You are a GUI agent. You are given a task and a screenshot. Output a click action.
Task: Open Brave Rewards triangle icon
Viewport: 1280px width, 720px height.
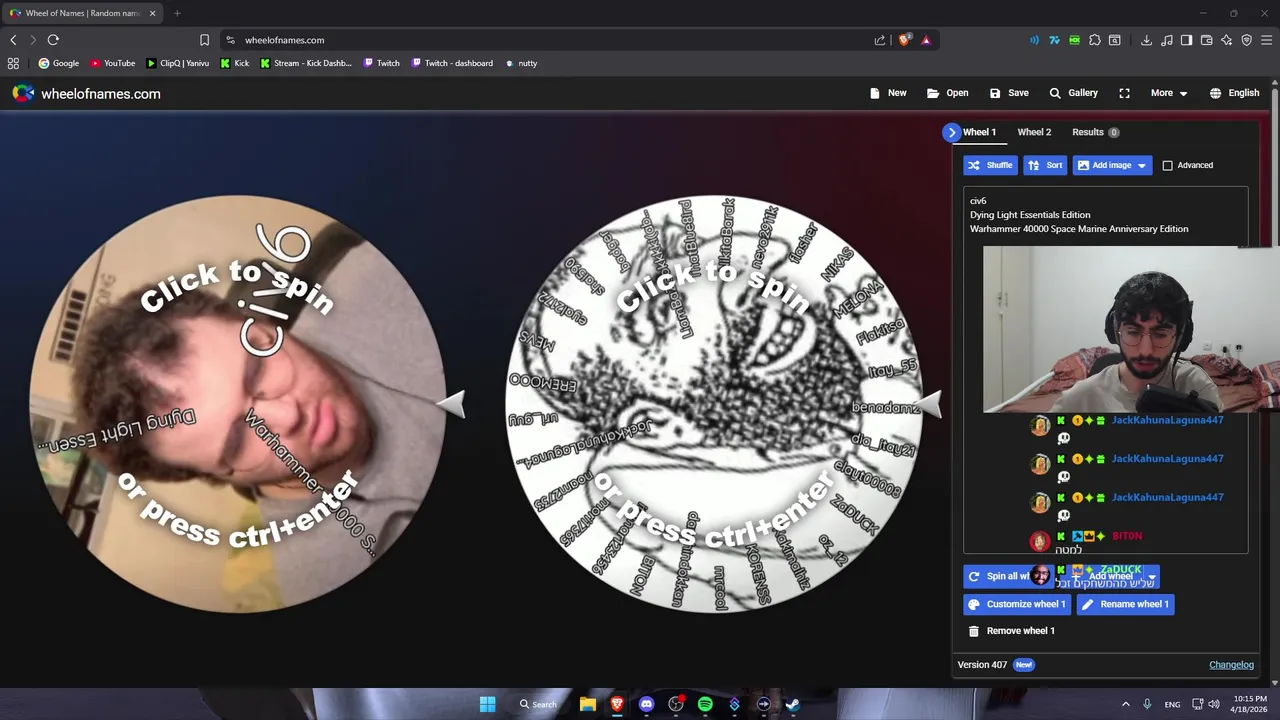pyautogui.click(x=926, y=40)
